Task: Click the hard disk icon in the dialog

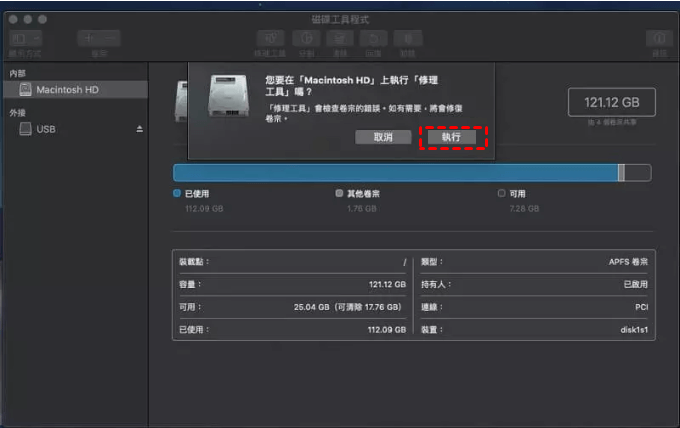Action: click(x=229, y=95)
